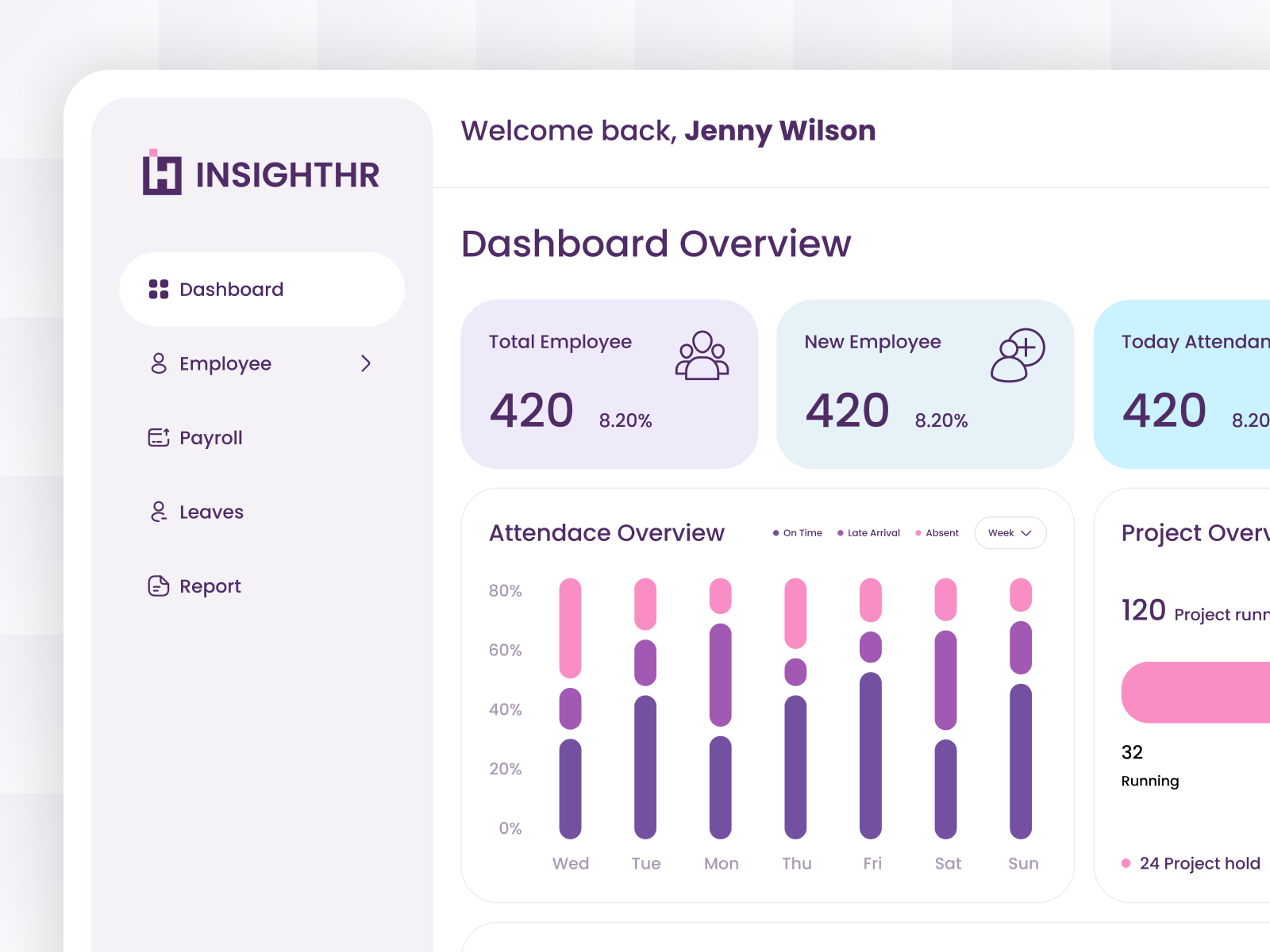Select the Wednesday bar in the attendance chart
The height and width of the screenshot is (952, 1270).
tap(571, 706)
